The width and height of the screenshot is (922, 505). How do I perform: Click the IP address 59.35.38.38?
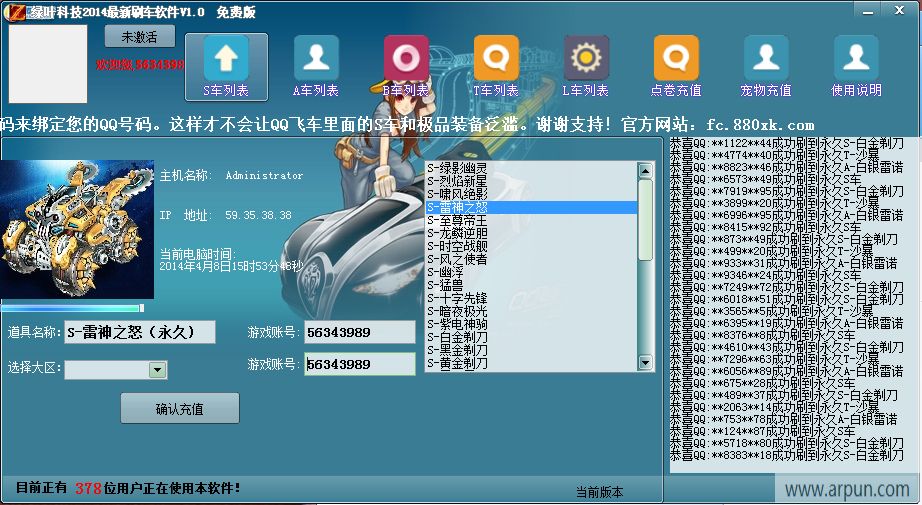pyautogui.click(x=259, y=215)
